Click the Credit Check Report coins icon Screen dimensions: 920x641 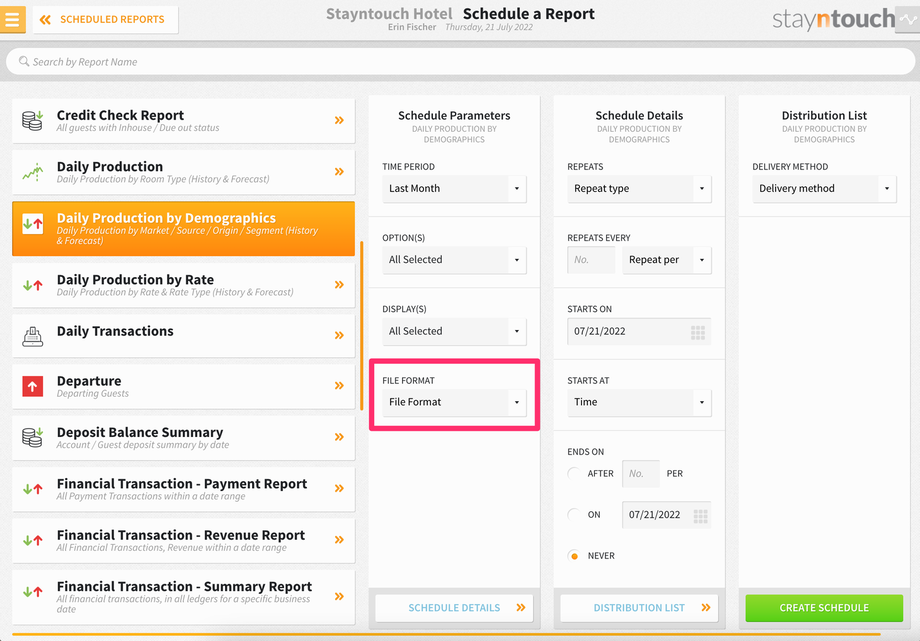click(32, 120)
